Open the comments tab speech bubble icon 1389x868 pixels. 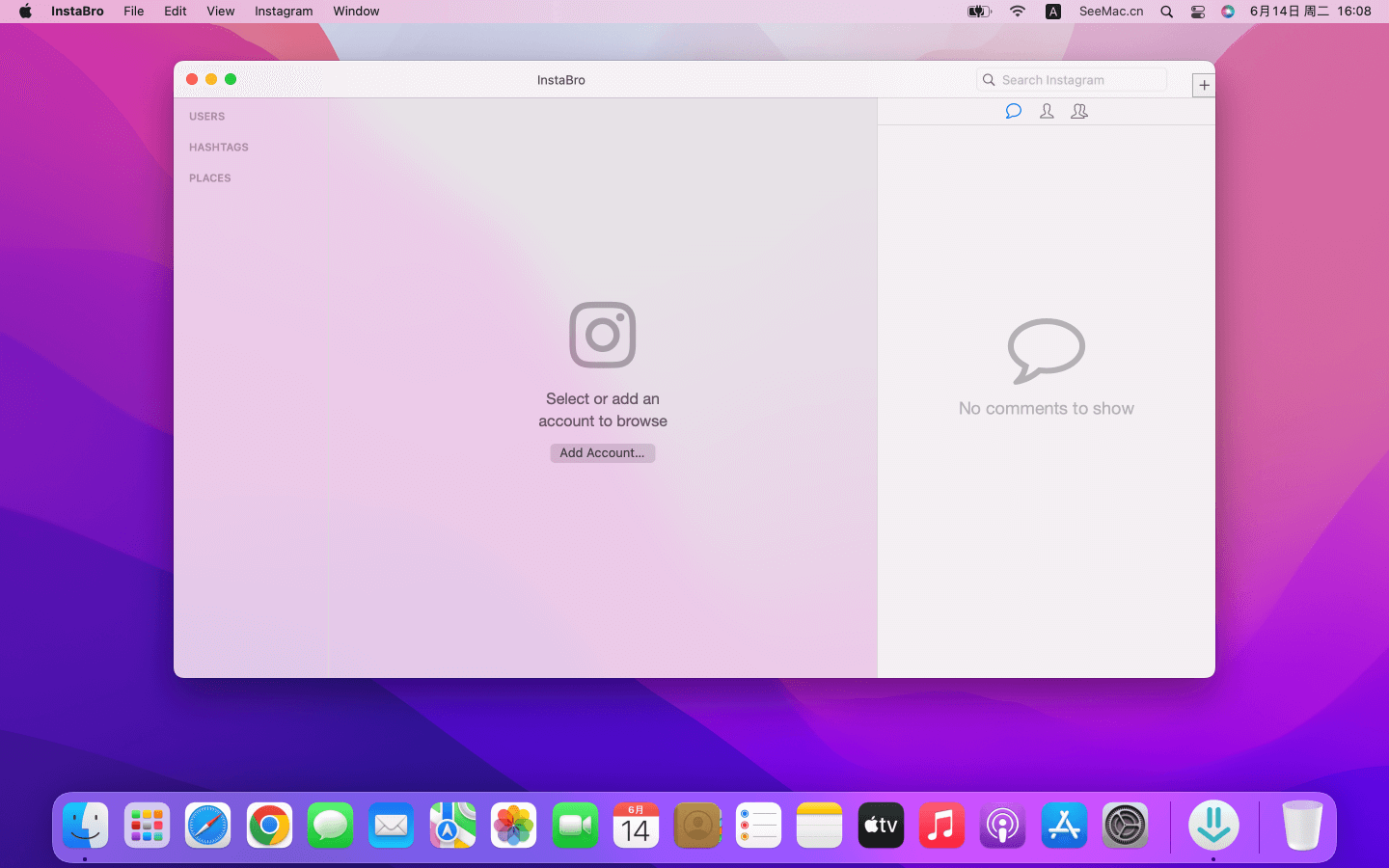point(1013,112)
